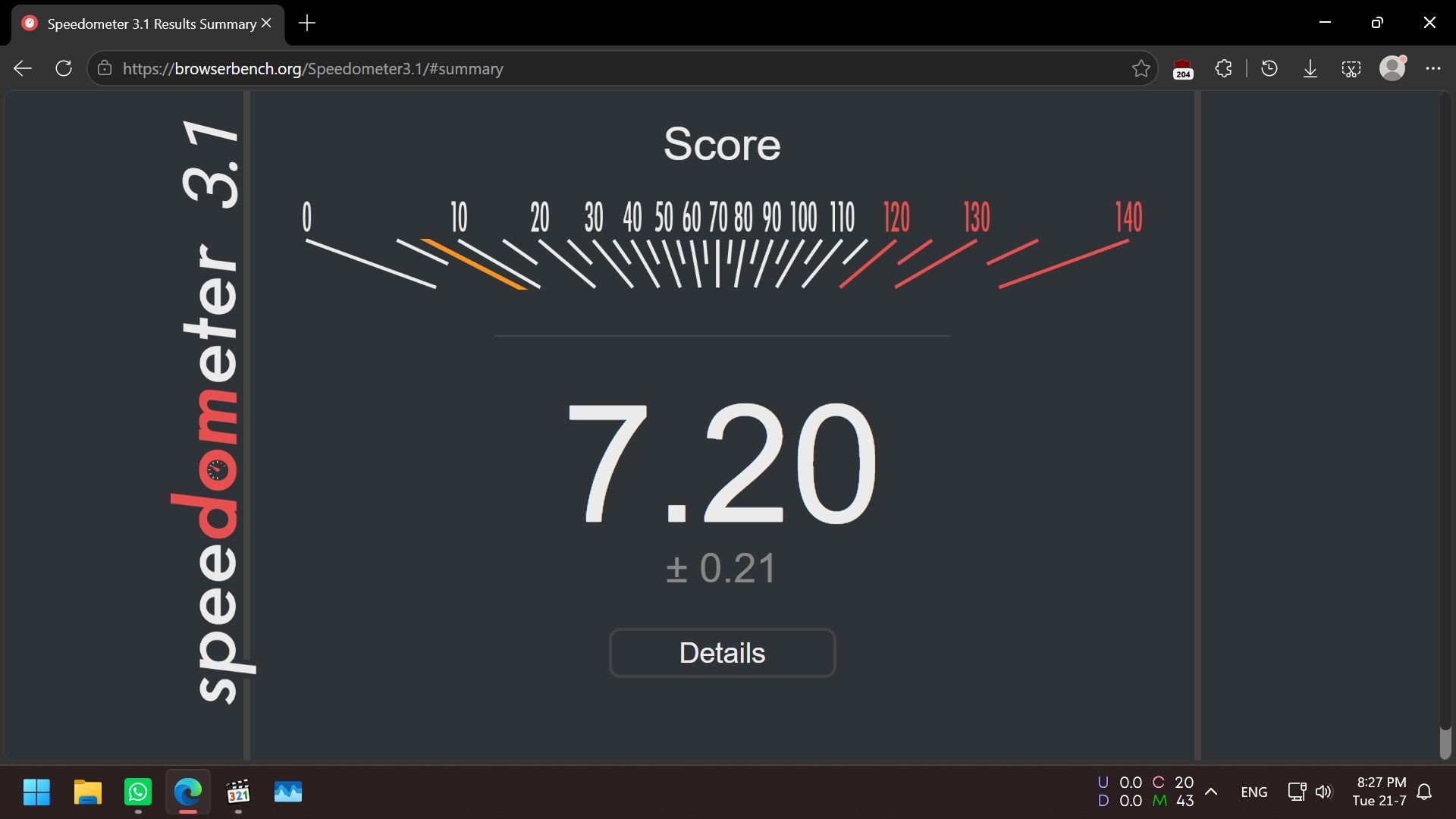Open the volume speaker control
This screenshot has width=1456, height=819.
pos(1324,792)
